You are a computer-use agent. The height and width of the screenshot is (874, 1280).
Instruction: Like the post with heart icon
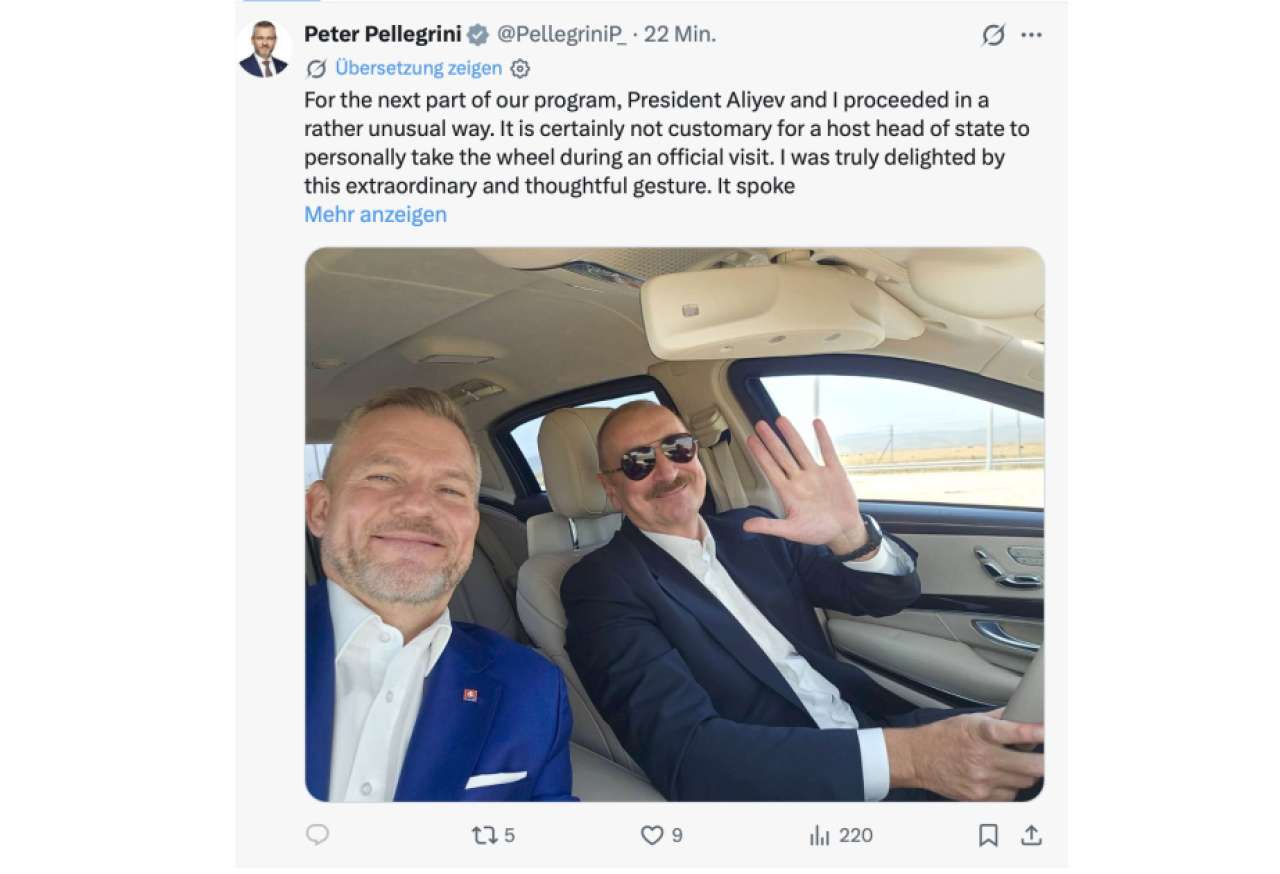652,835
